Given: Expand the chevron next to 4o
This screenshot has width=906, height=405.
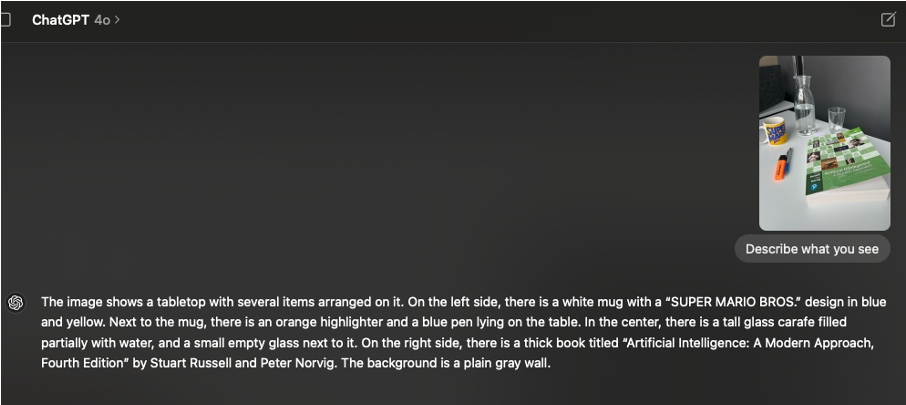Looking at the screenshot, I should [x=118, y=20].
